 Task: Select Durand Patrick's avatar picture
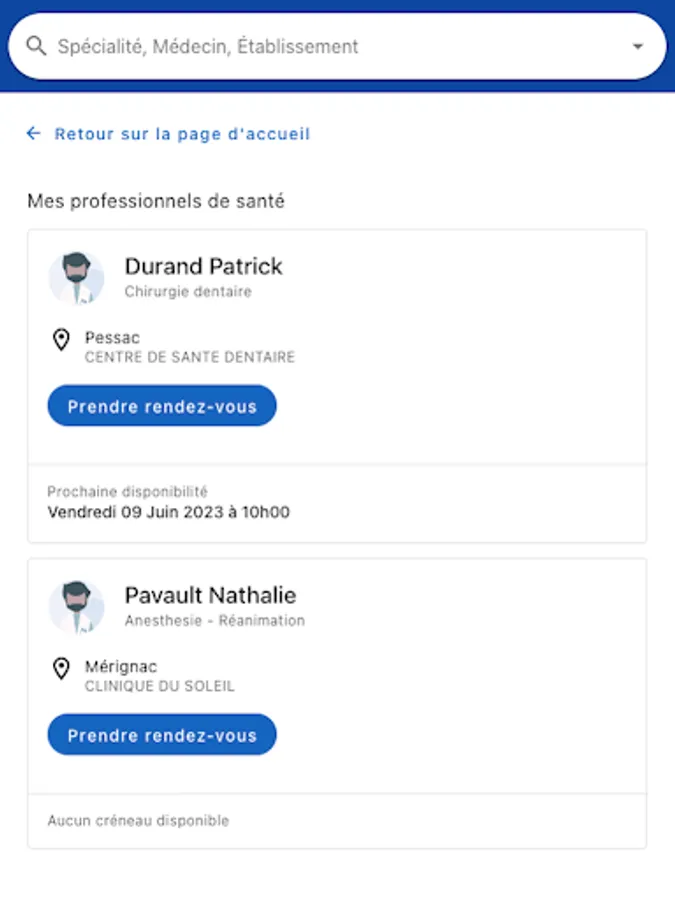(x=76, y=278)
